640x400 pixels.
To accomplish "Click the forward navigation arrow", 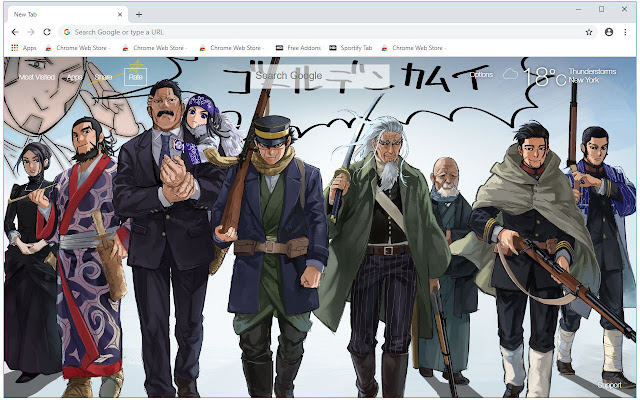I will 31,32.
